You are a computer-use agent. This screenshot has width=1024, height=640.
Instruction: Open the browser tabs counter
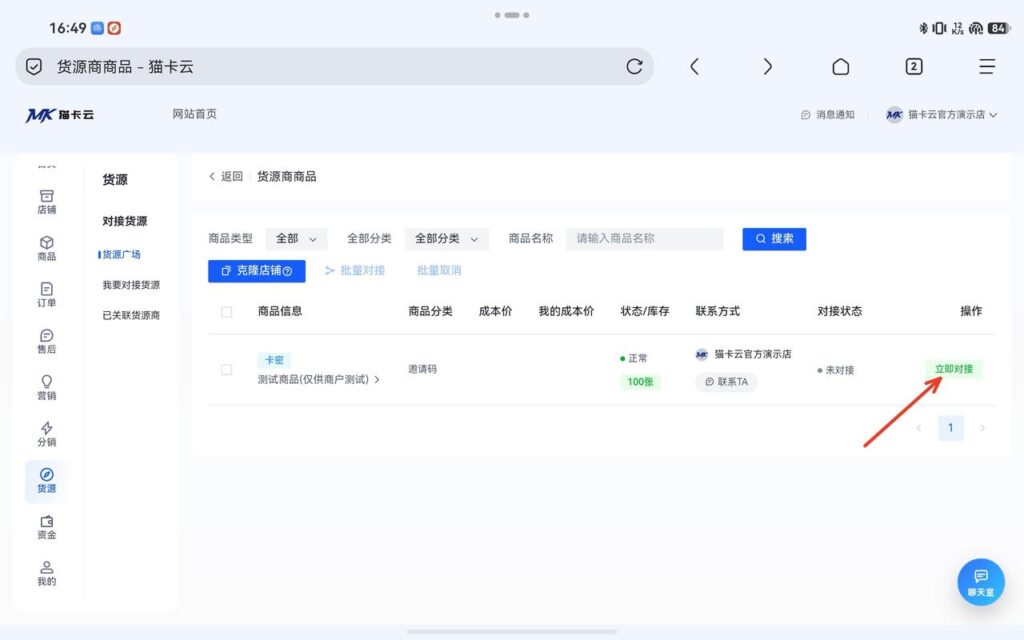(914, 67)
